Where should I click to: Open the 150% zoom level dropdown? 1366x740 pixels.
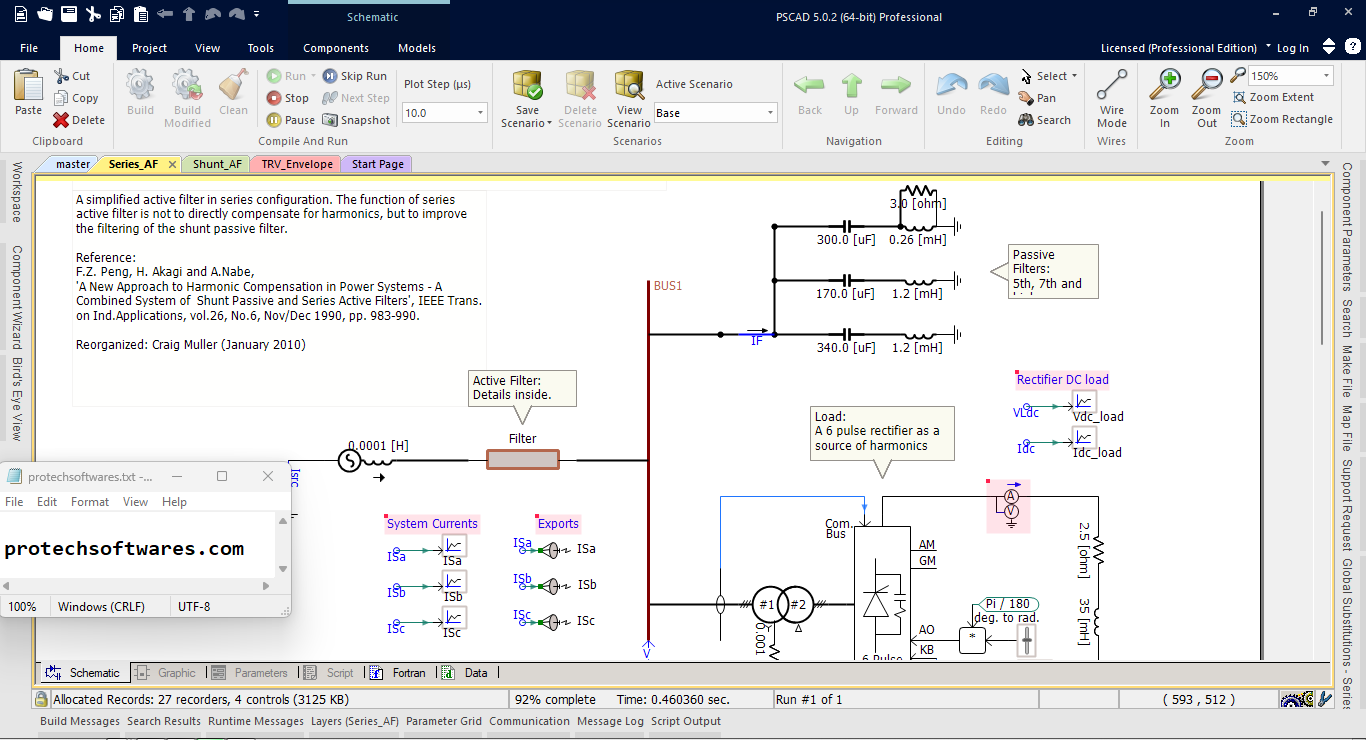coord(1327,76)
